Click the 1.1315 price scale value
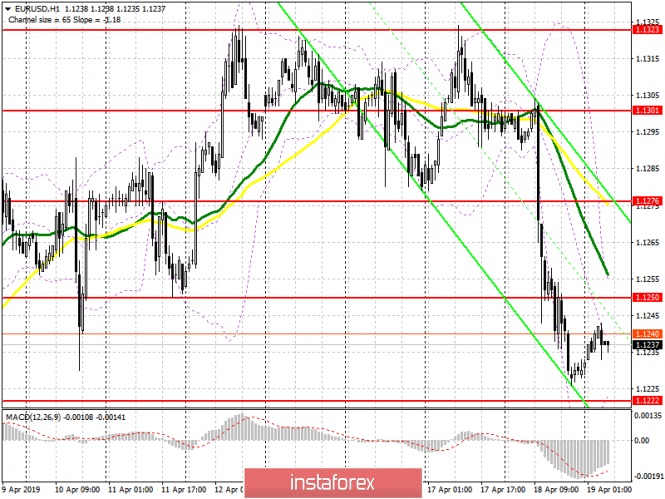This screenshot has width=665, height=499. [648, 59]
